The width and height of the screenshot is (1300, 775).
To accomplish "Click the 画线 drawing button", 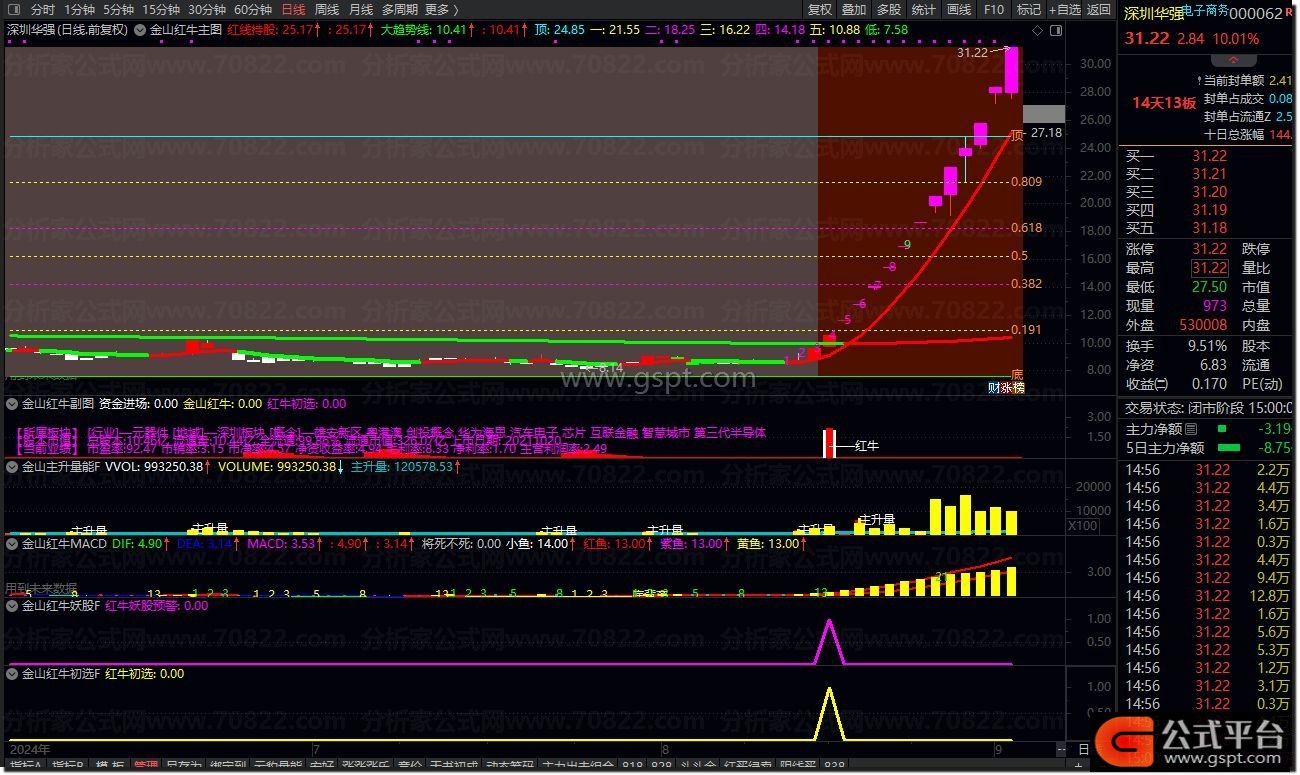I will point(959,9).
